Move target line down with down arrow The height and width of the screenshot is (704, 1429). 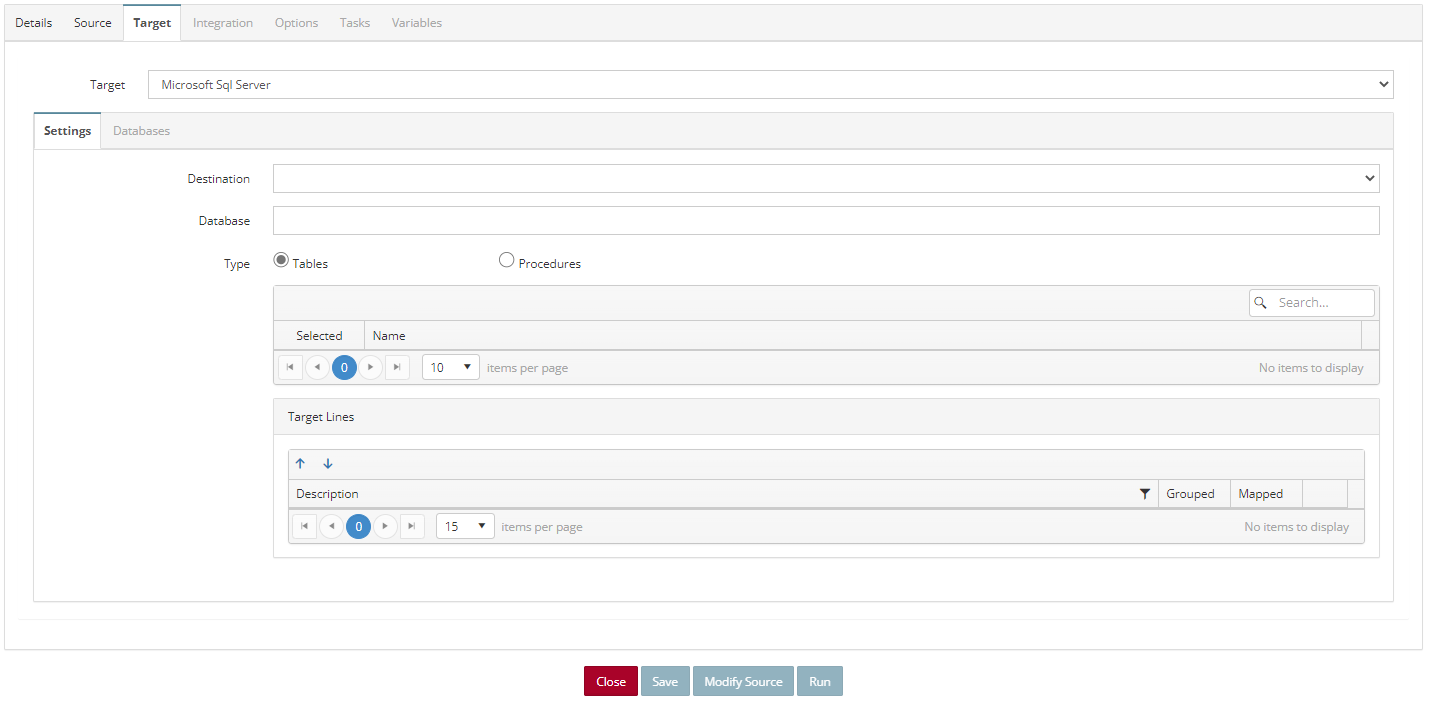click(x=328, y=464)
